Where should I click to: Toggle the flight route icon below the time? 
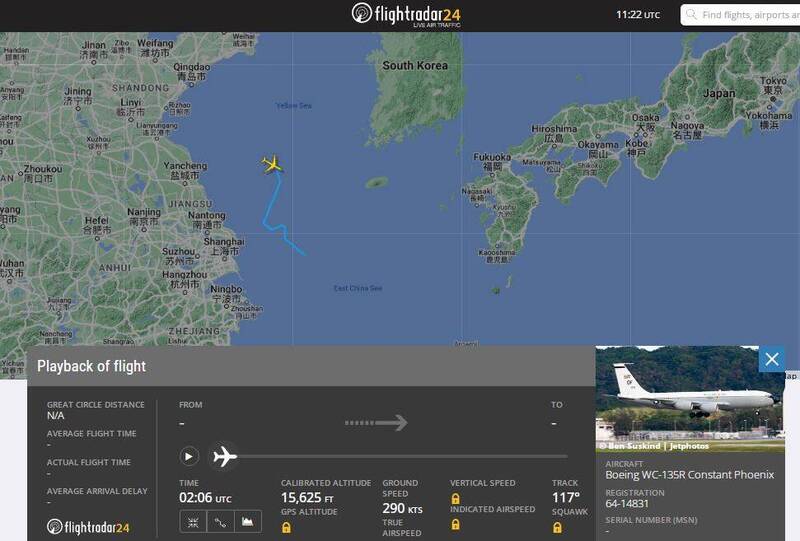[220, 522]
